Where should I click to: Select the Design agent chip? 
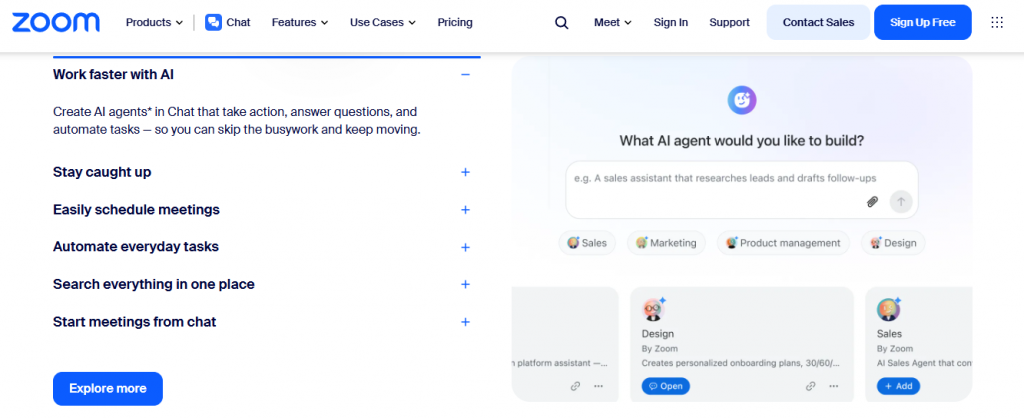coord(893,243)
